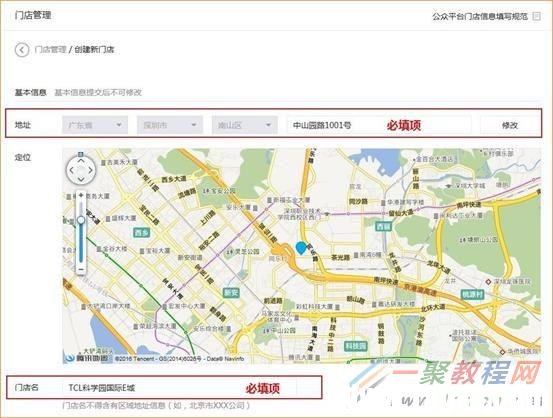Click the 塘朗山公园 label on map
Viewport: 553px width, 418px height.
click(x=479, y=240)
